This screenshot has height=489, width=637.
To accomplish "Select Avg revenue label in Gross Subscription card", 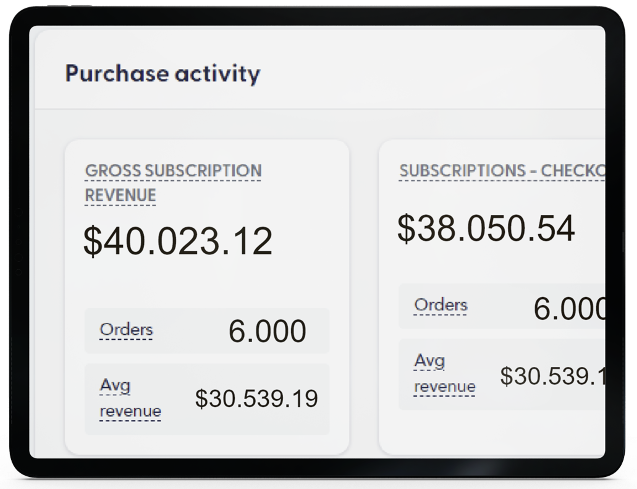I will click(x=130, y=397).
